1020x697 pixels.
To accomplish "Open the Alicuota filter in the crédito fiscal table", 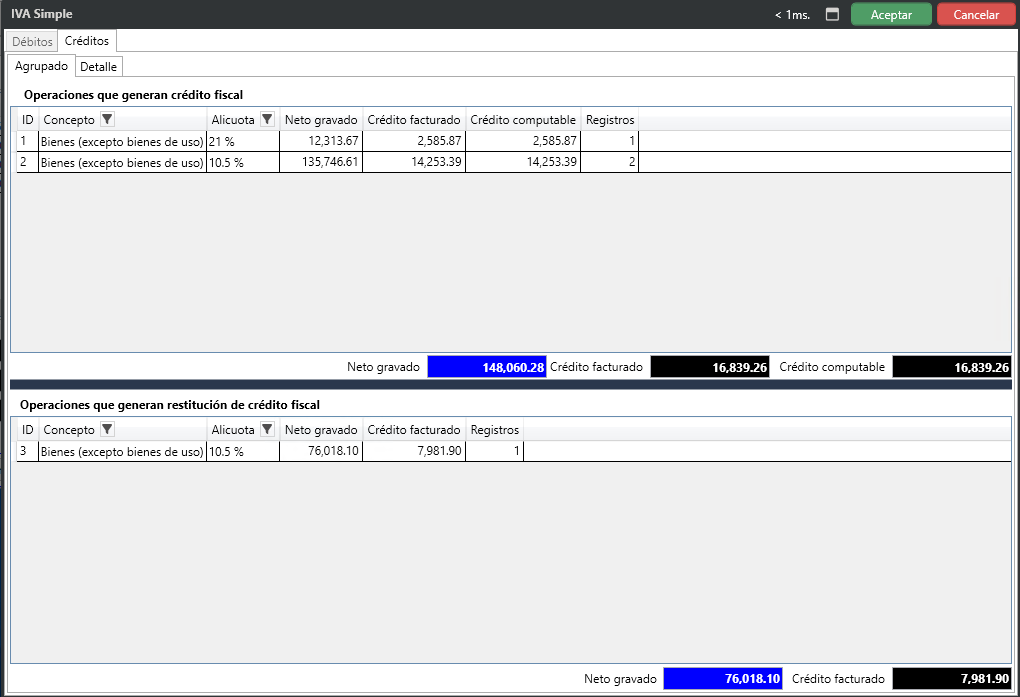I will (x=267, y=120).
